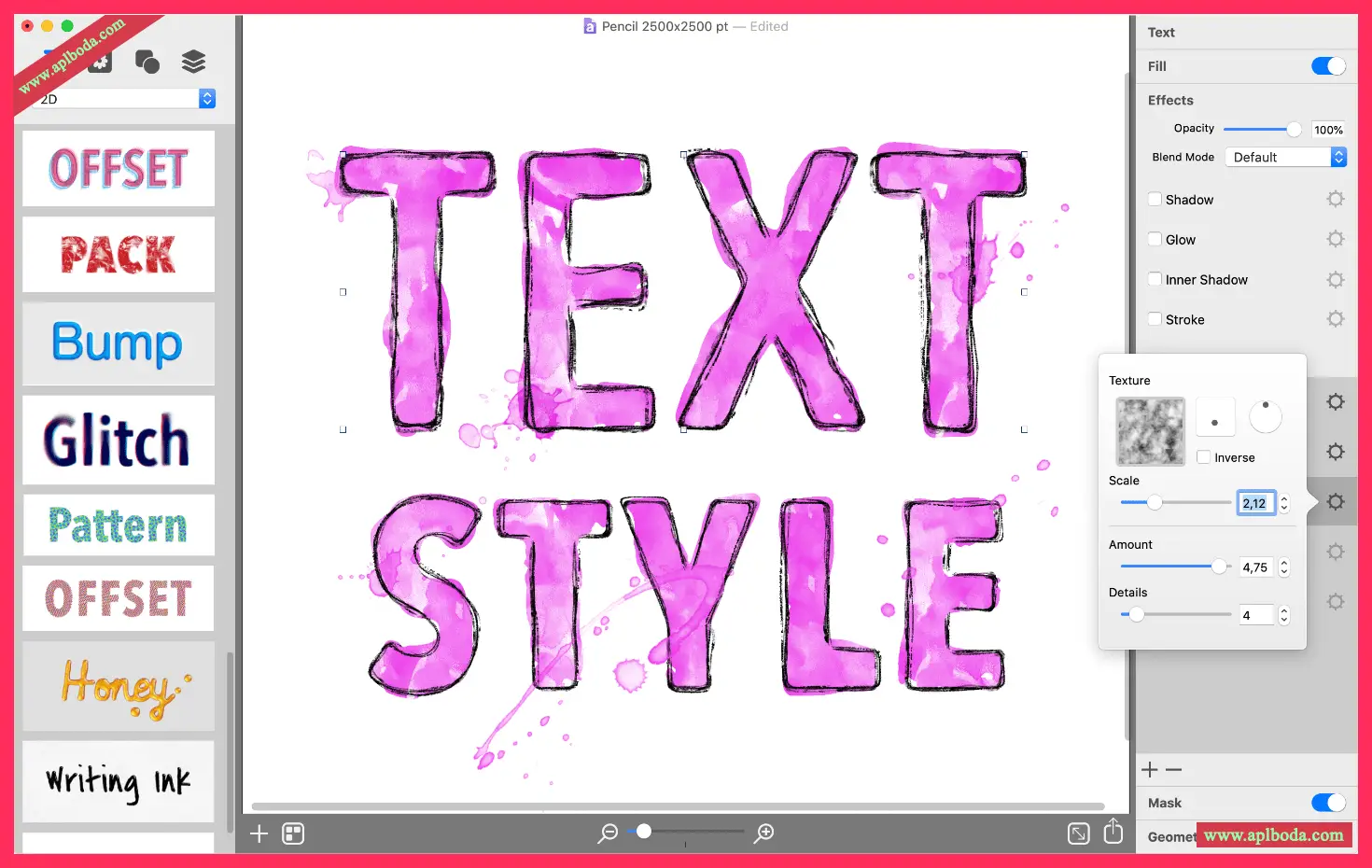Click the zoom out magnifier
Image resolution: width=1372 pixels, height=868 pixels.
[608, 833]
